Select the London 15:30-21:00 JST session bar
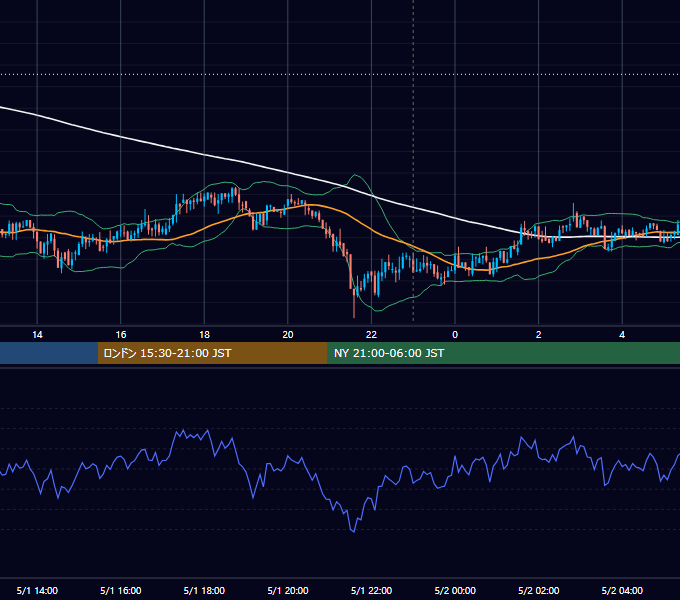 (x=212, y=353)
